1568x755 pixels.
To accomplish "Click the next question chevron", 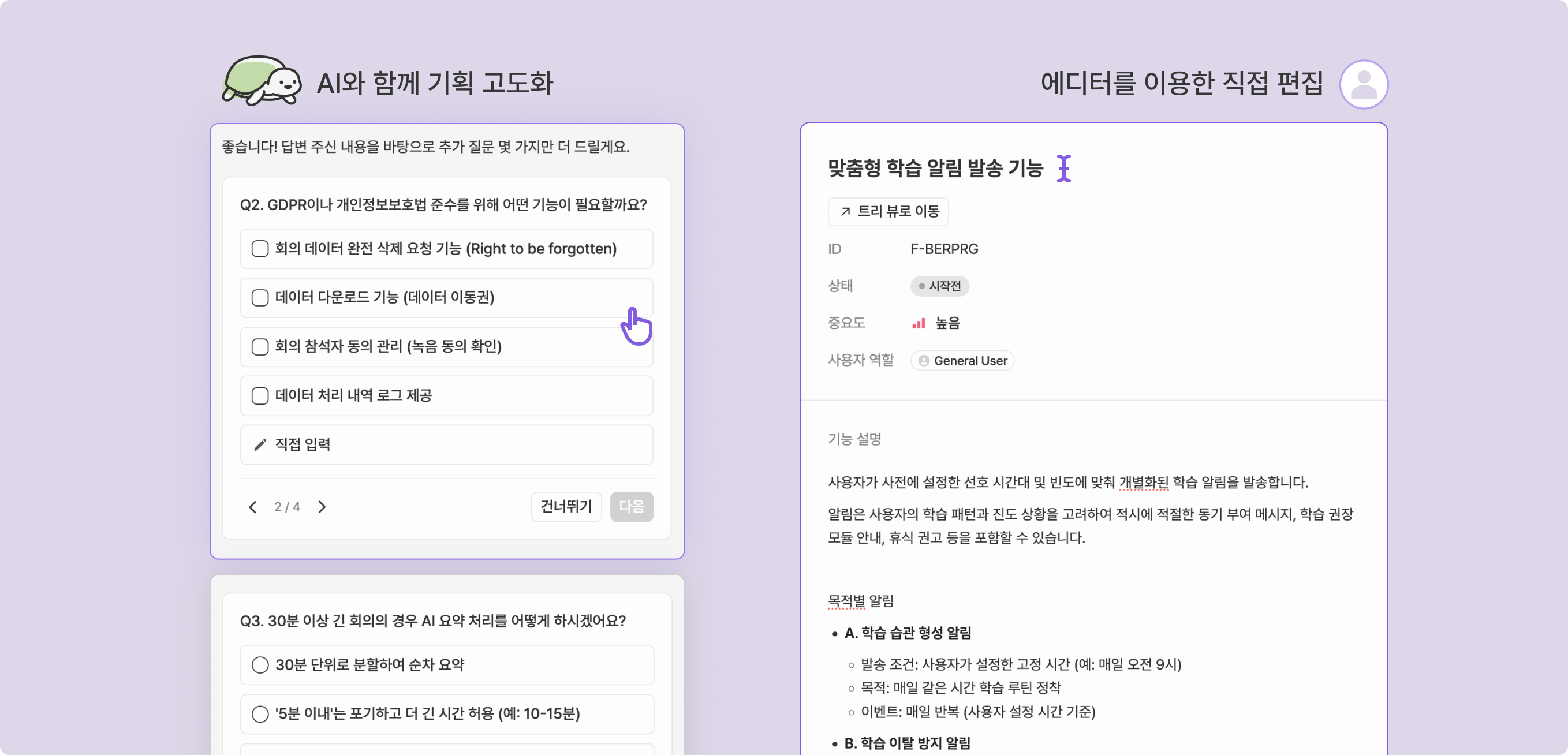I will click(x=322, y=506).
